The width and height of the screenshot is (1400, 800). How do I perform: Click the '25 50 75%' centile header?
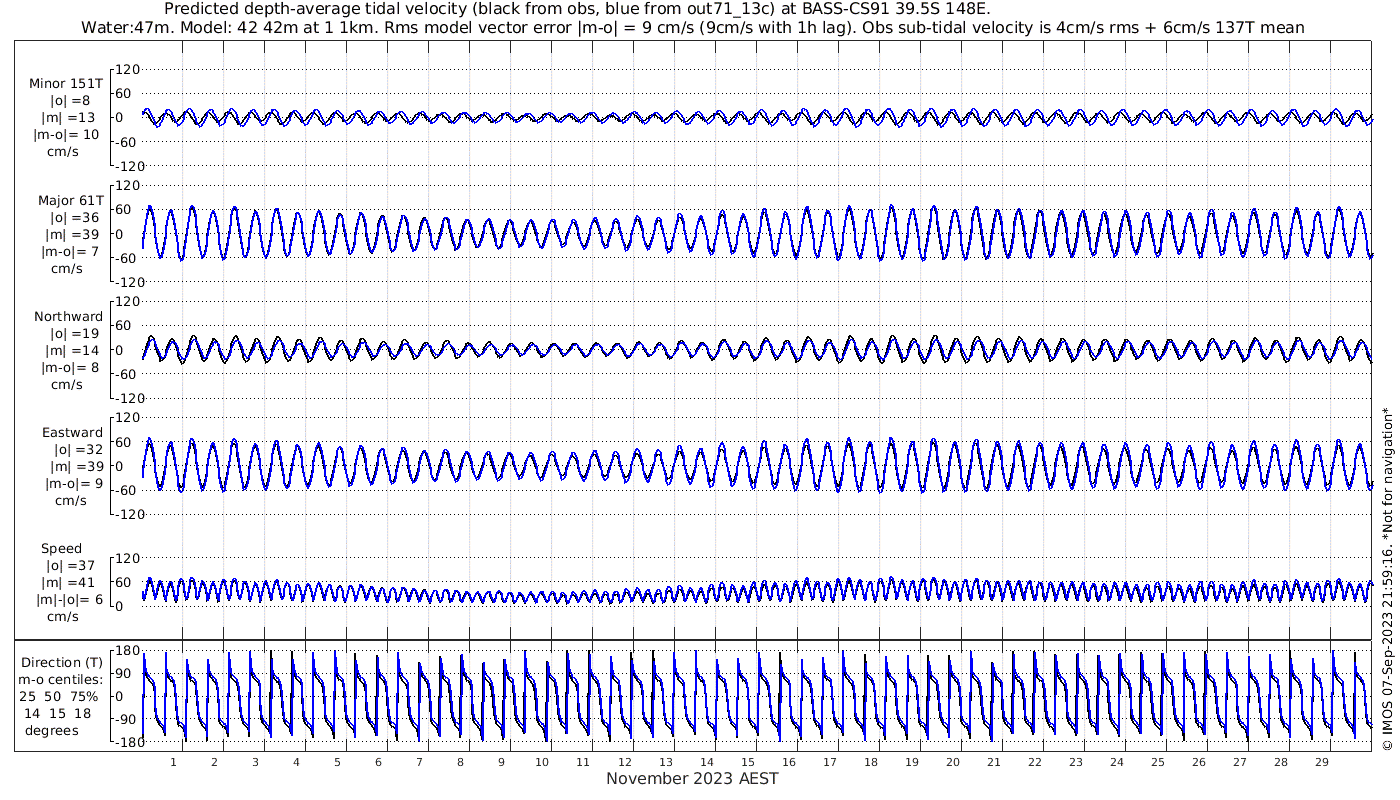[x=61, y=696]
